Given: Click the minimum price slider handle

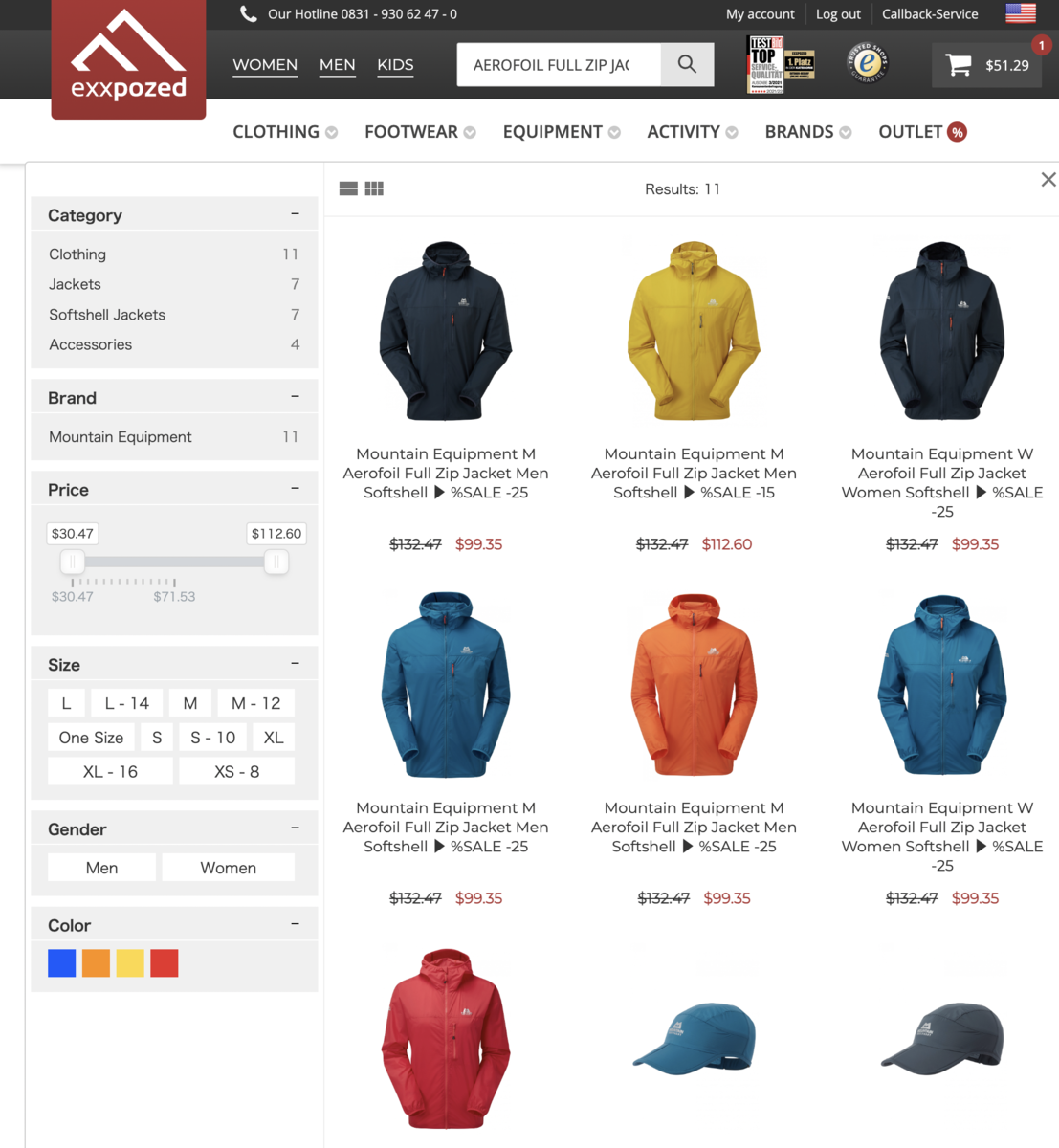Looking at the screenshot, I should click(73, 562).
